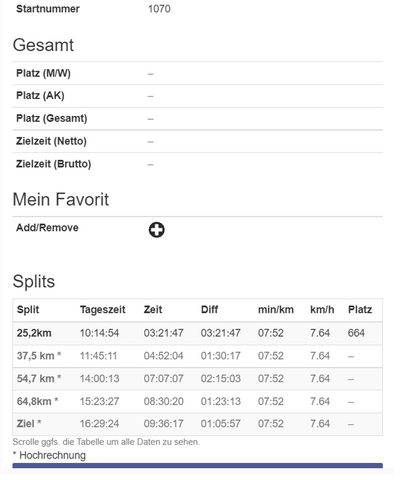Image resolution: width=411 pixels, height=480 pixels.
Task: Click the Platz column header
Action: pos(360,310)
